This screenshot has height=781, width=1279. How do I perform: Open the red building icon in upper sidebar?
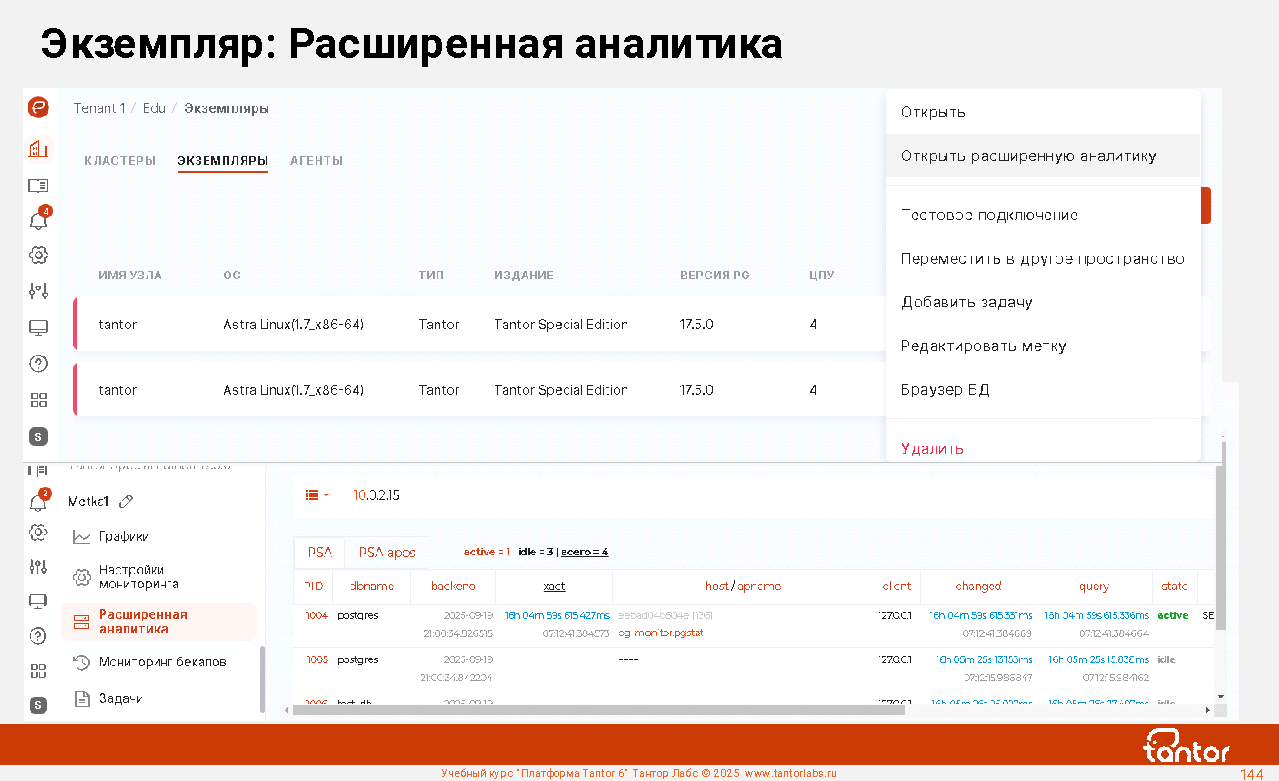[x=38, y=149]
